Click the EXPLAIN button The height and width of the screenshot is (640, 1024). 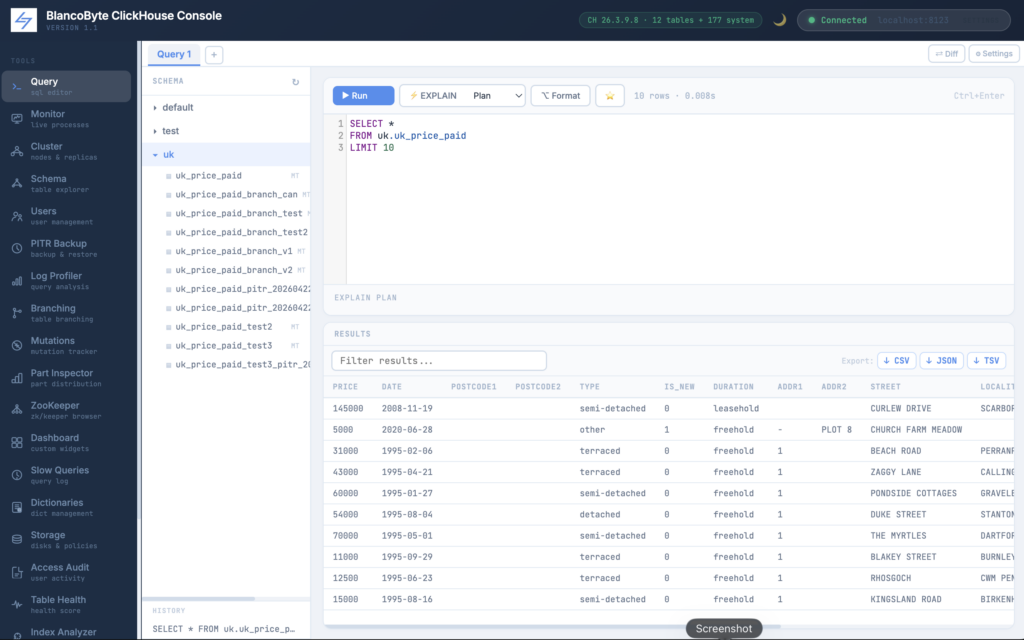[x=433, y=95]
